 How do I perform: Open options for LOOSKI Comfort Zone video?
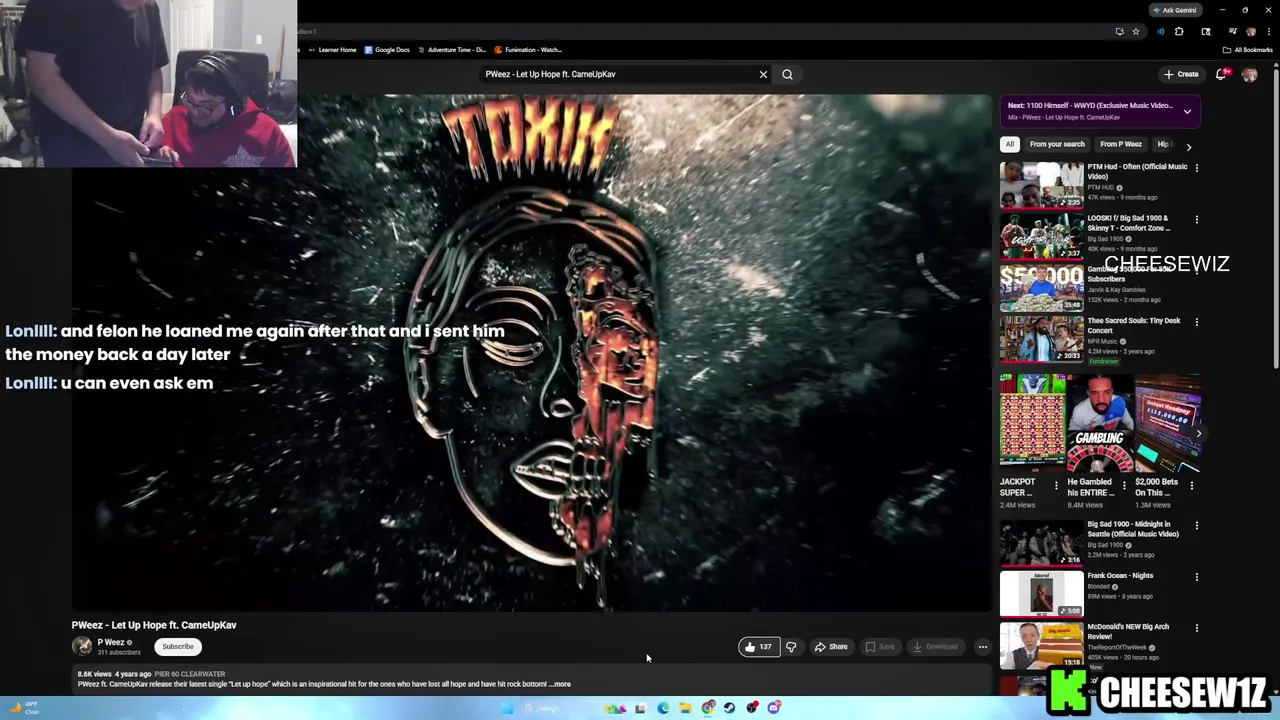(1196, 219)
